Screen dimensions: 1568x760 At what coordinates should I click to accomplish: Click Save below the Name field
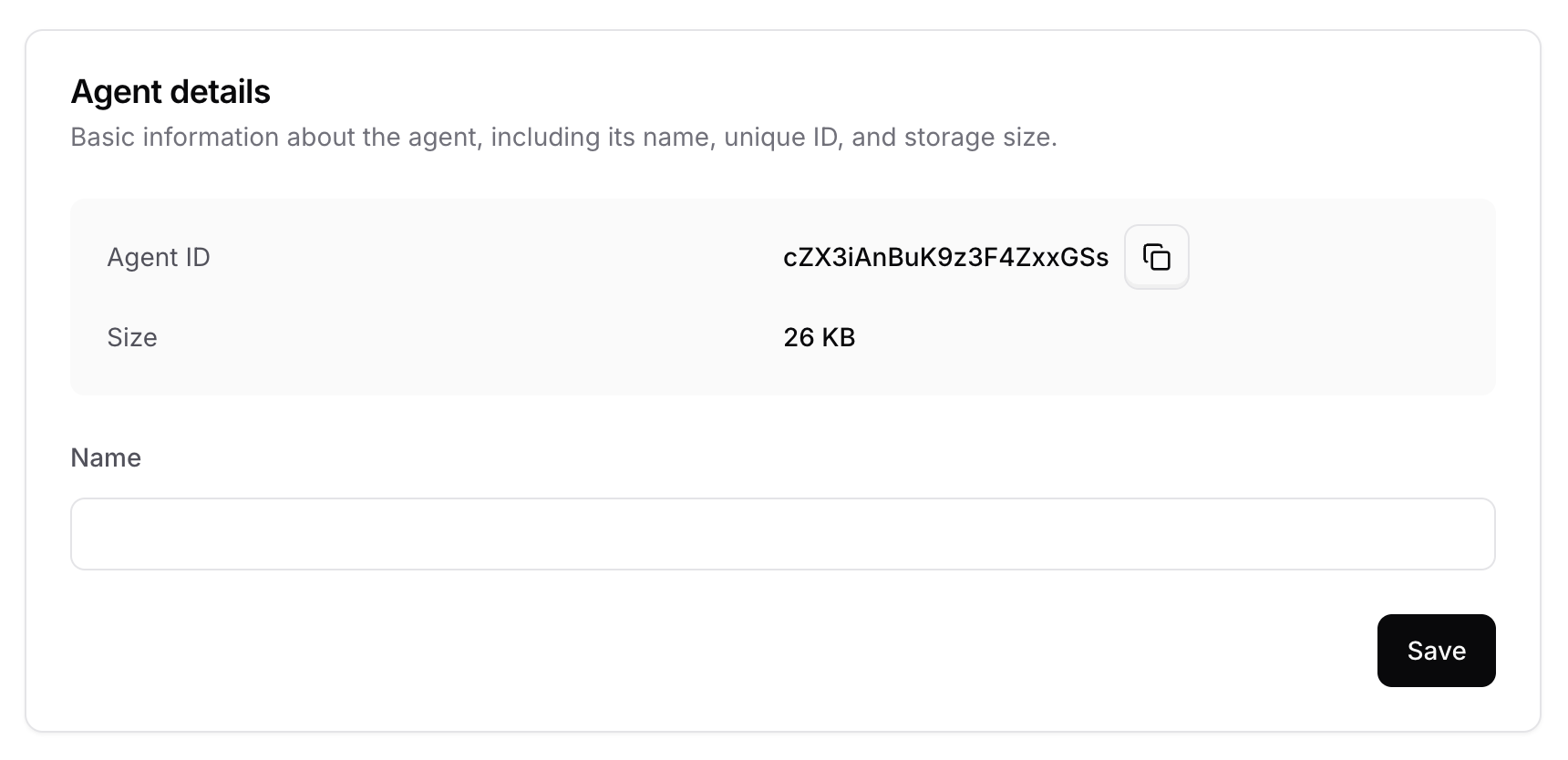[1436, 651]
